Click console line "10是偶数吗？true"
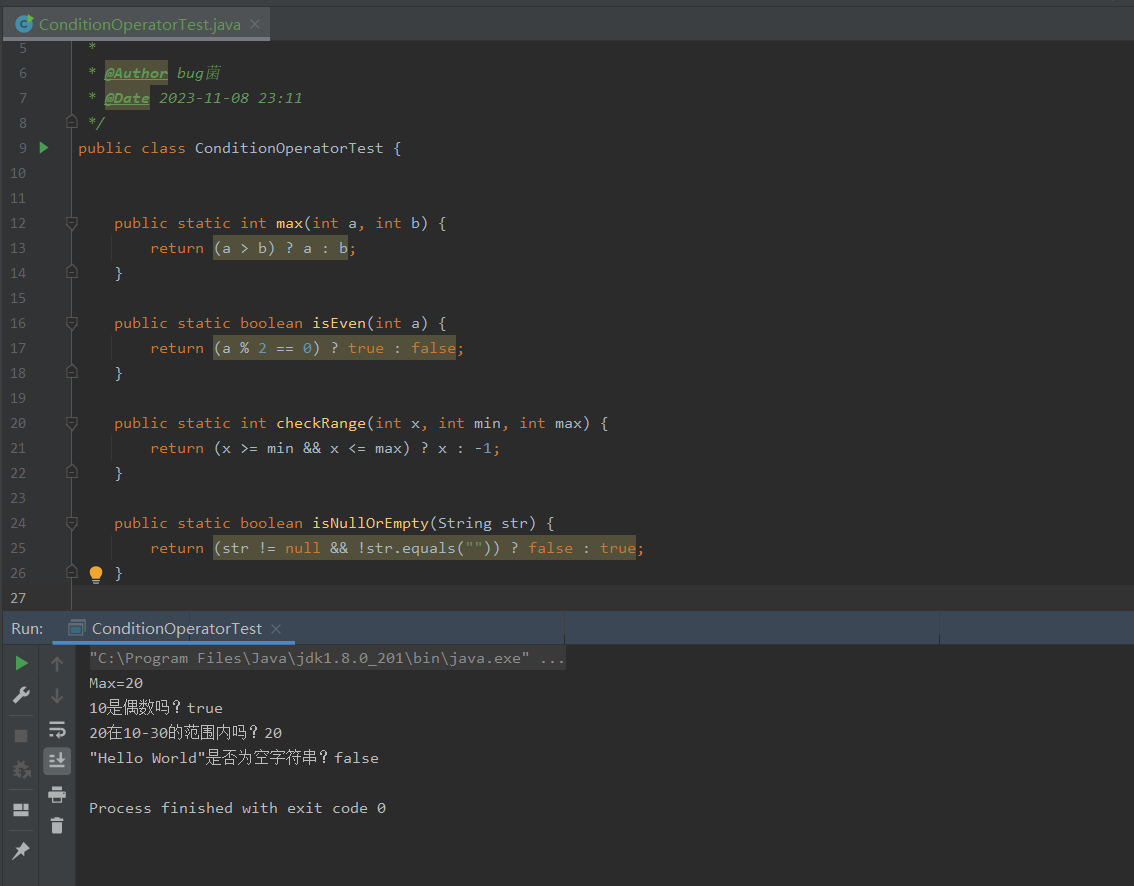The width and height of the screenshot is (1134, 886). click(x=155, y=708)
